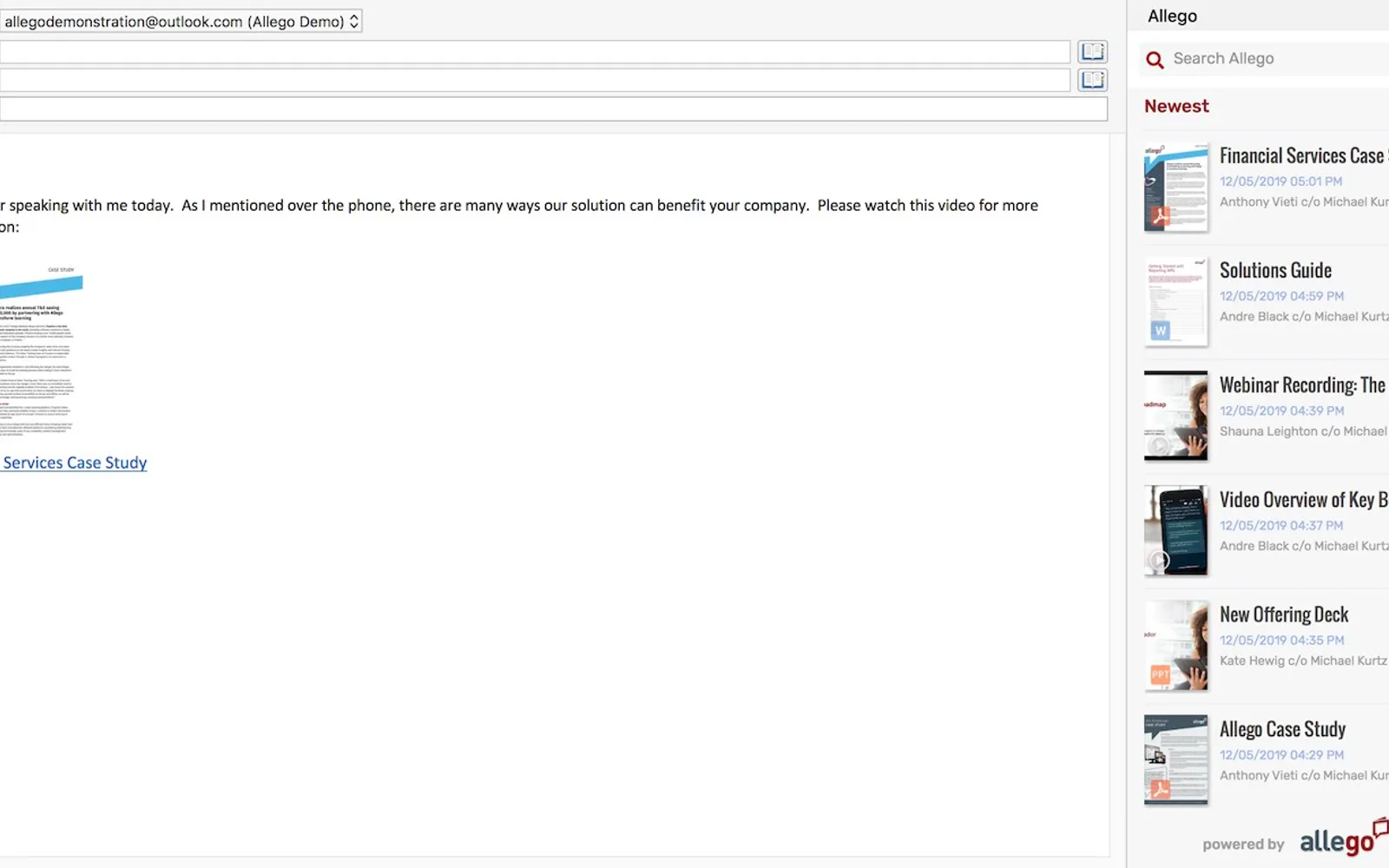Screen dimensions: 1389x868
Task: Open the Webinar Recording thumbnail
Action: coord(1176,416)
